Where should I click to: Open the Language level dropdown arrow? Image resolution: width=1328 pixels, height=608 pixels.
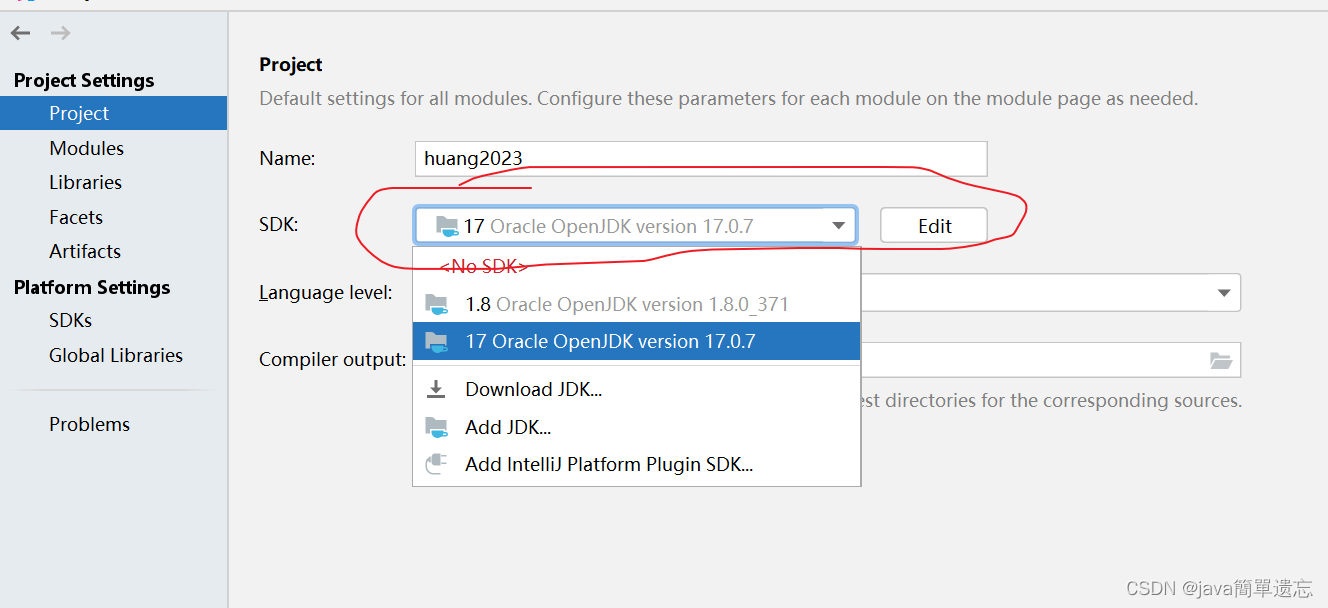tap(1223, 293)
